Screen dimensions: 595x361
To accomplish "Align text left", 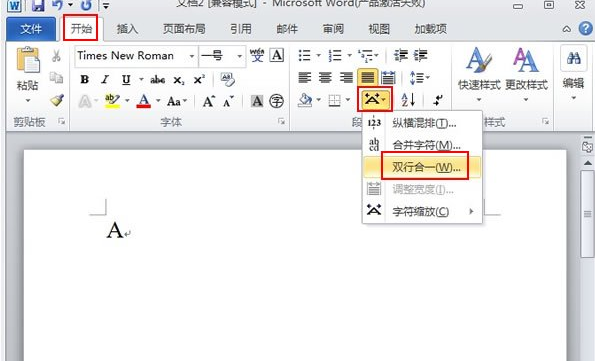I will tap(305, 78).
